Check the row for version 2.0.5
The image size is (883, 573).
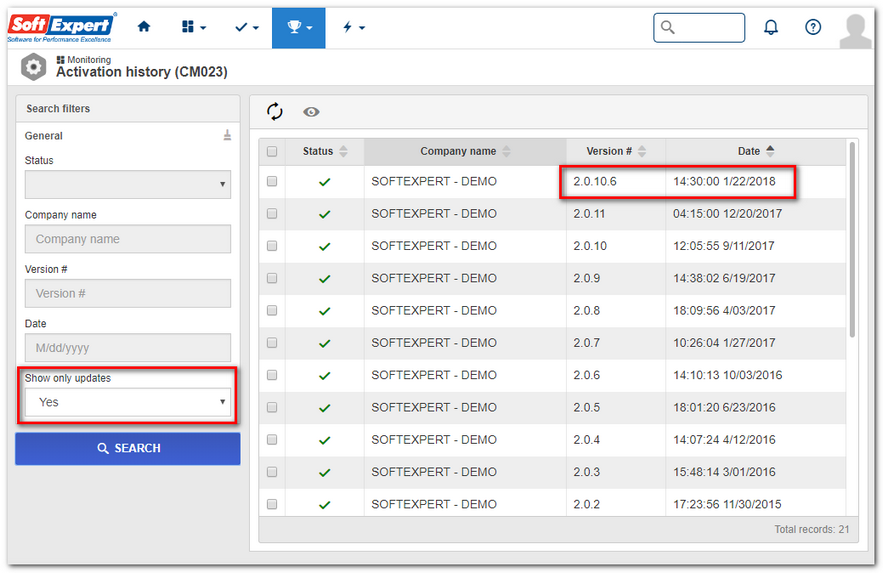coord(272,407)
